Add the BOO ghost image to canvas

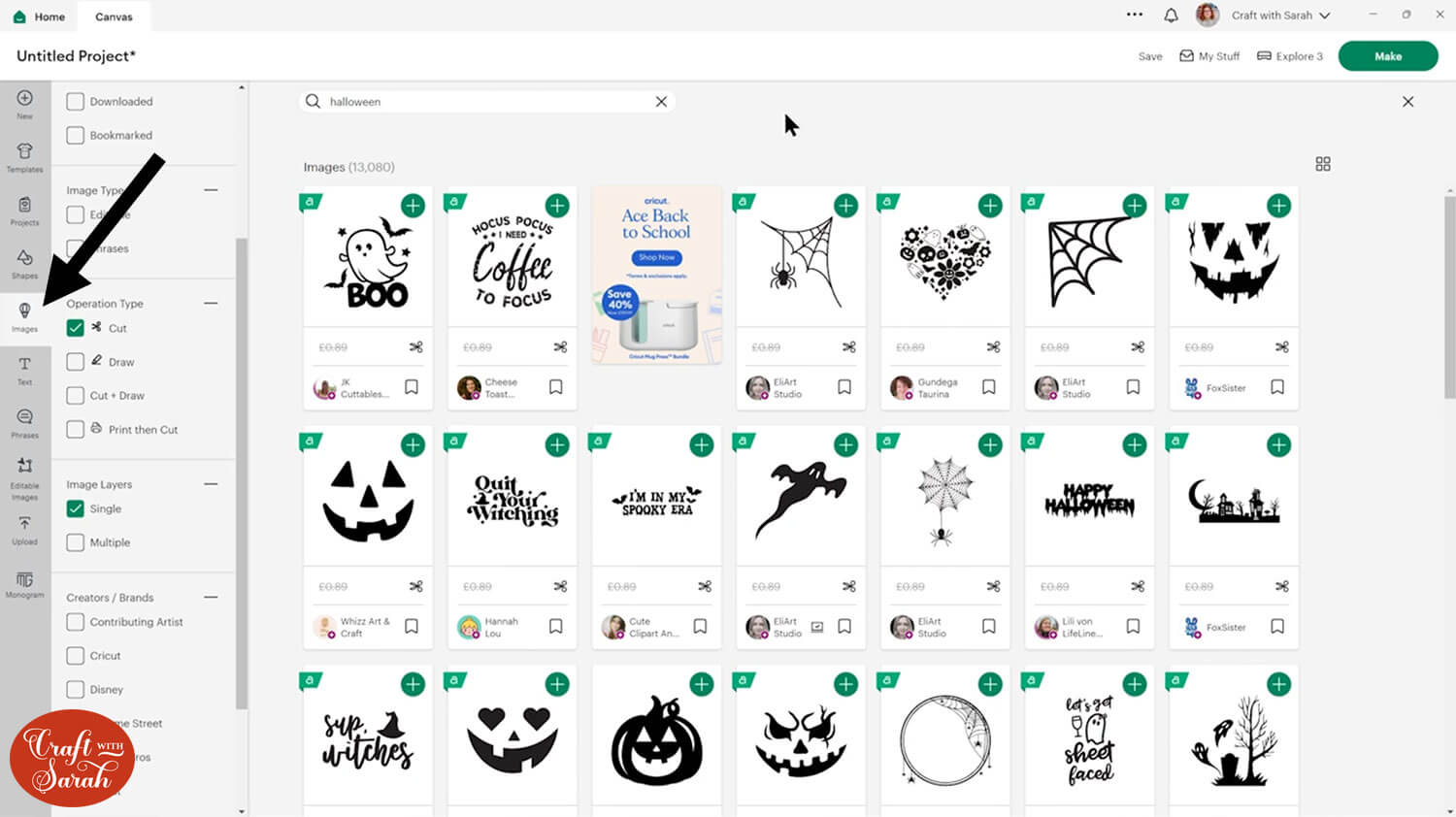(x=413, y=206)
